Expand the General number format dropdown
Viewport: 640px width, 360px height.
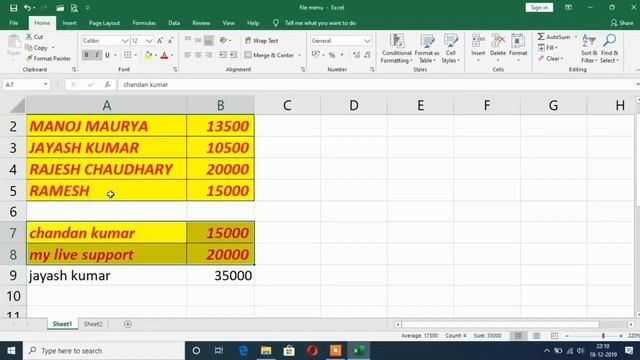pos(367,41)
